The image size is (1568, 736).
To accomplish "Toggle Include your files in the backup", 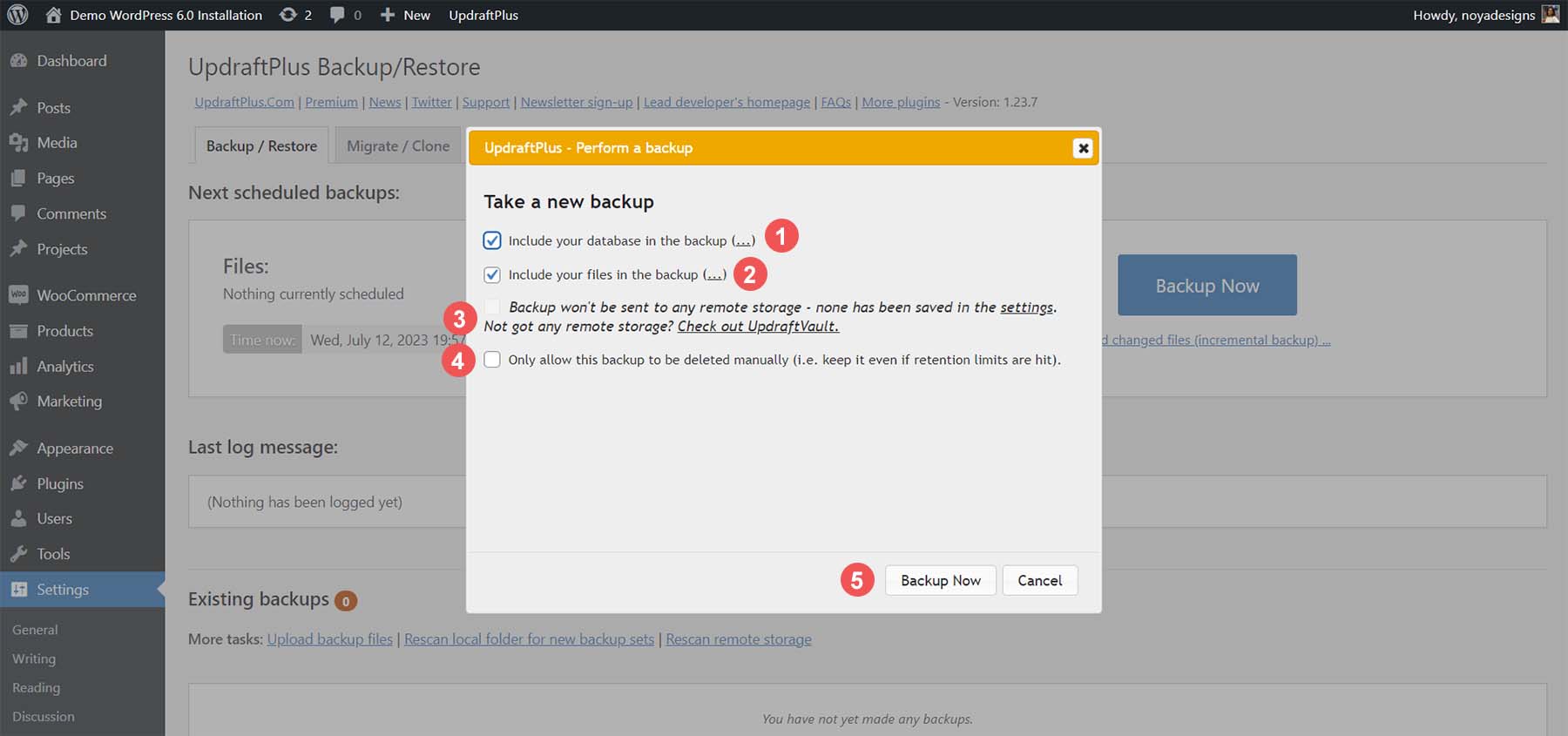I will (x=492, y=274).
